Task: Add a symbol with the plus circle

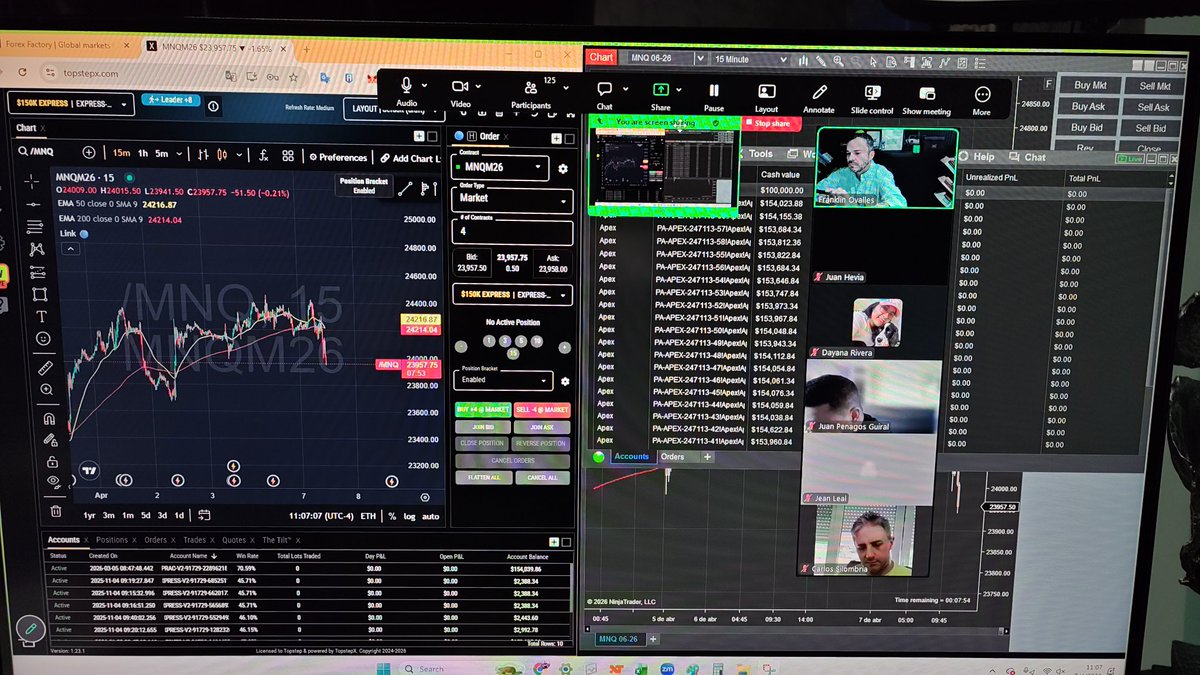Action: 89,153
